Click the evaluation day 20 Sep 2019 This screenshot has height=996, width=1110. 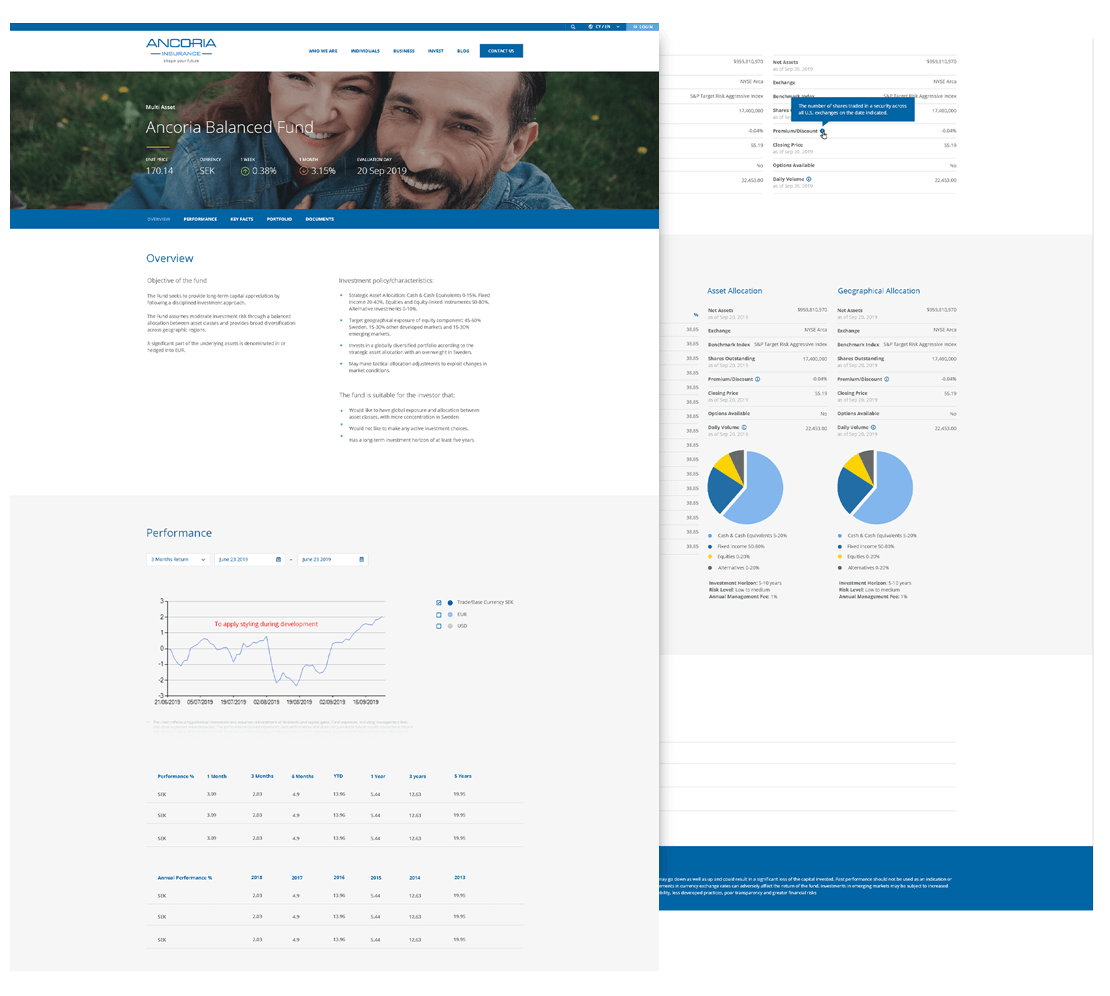coord(382,171)
